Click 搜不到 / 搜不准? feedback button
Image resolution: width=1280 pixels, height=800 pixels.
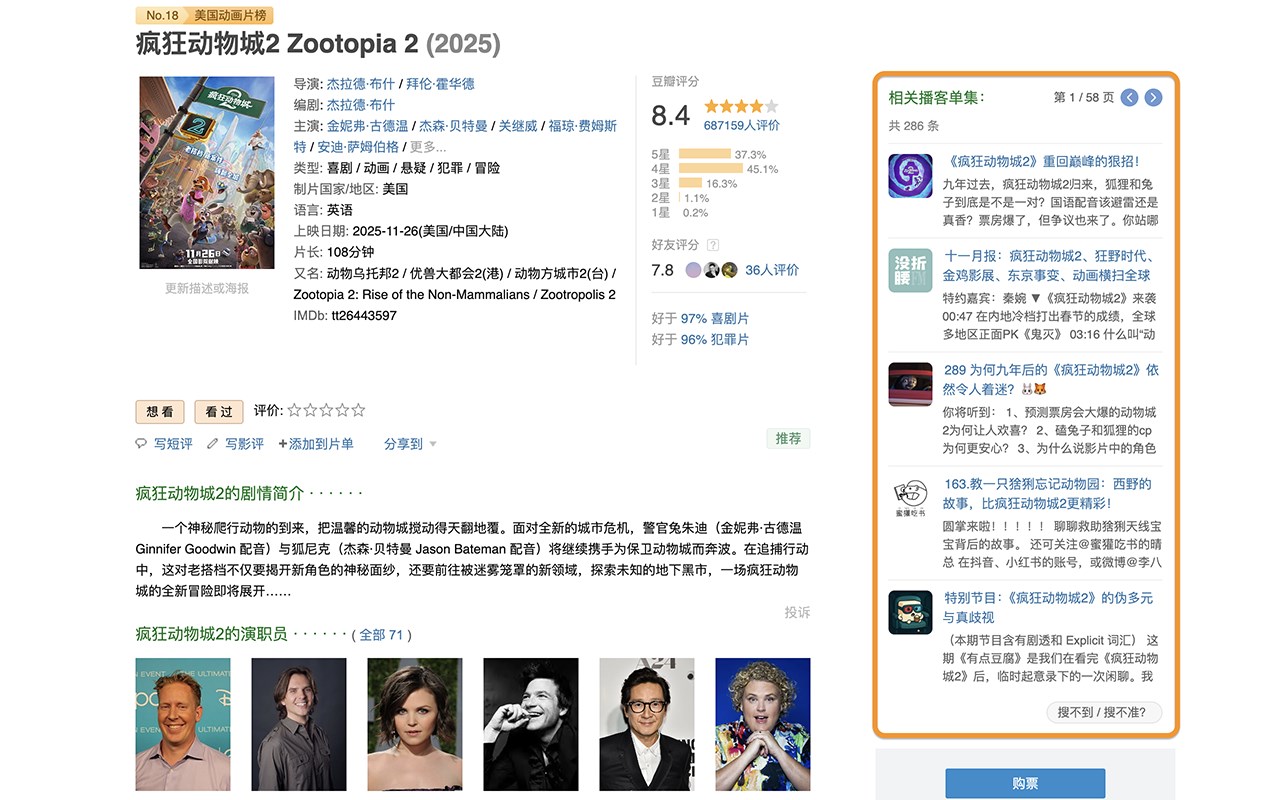point(1104,712)
